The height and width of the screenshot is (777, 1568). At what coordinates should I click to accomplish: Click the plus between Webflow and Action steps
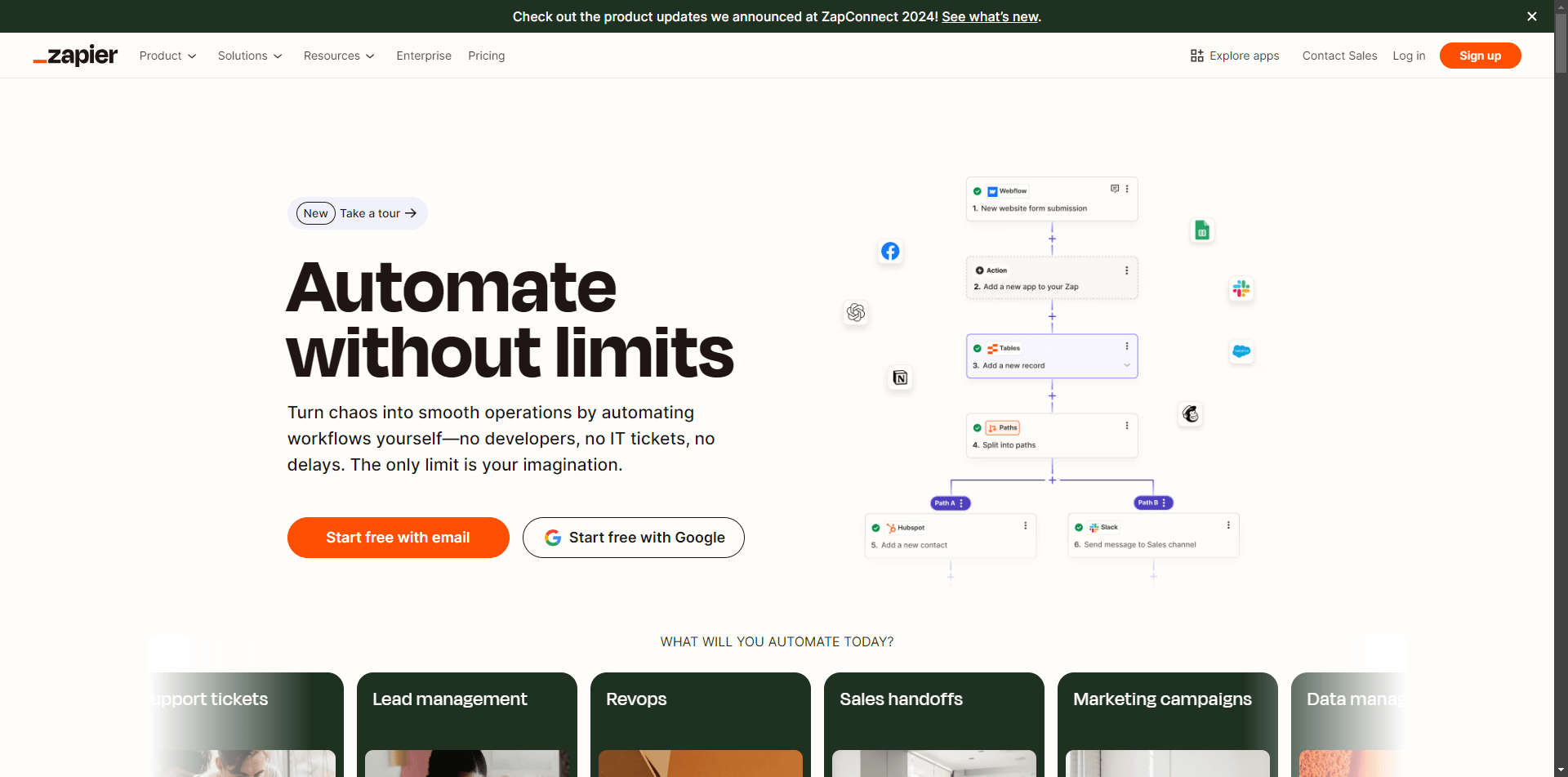tap(1052, 239)
